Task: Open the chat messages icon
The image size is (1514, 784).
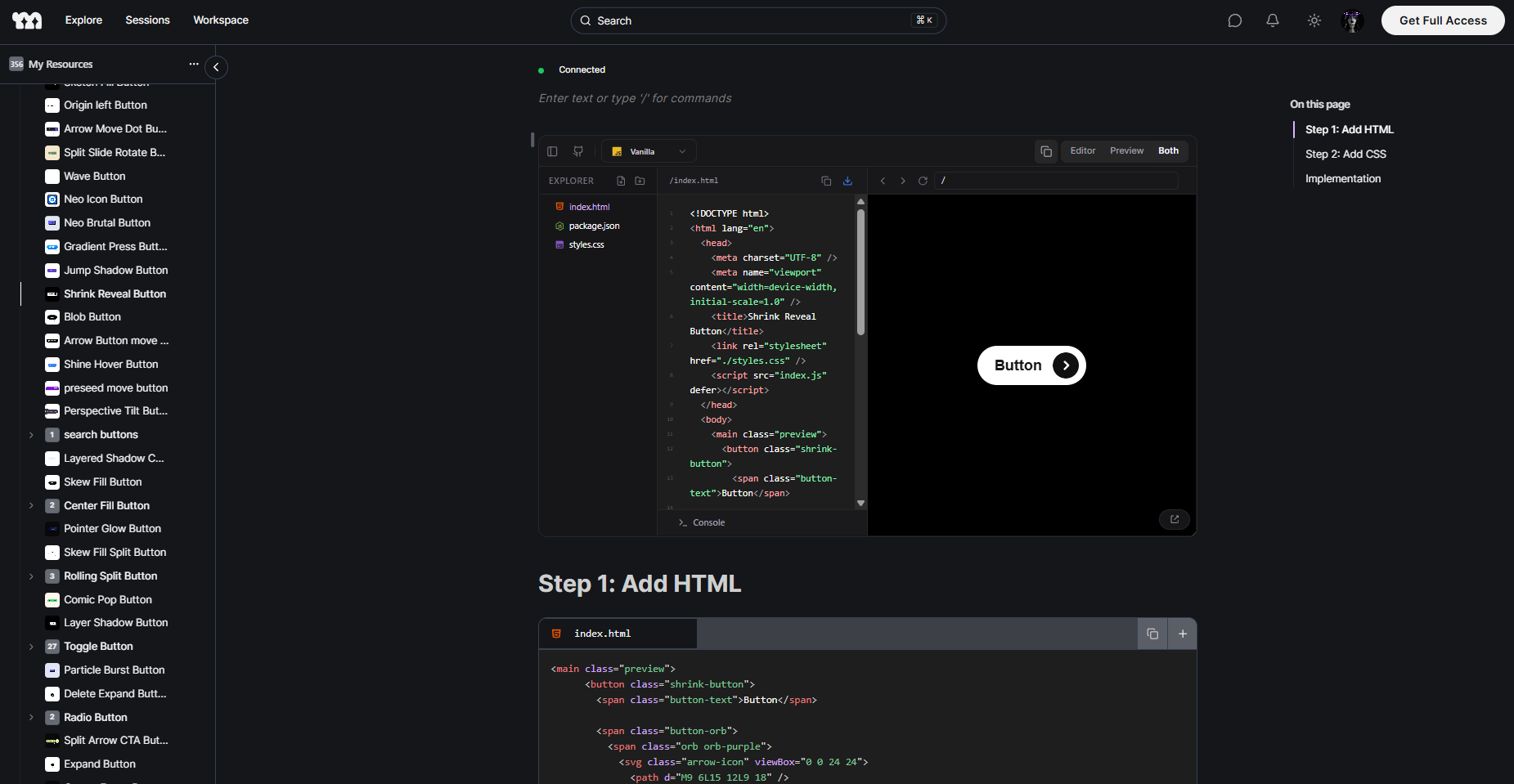Action: [1235, 20]
